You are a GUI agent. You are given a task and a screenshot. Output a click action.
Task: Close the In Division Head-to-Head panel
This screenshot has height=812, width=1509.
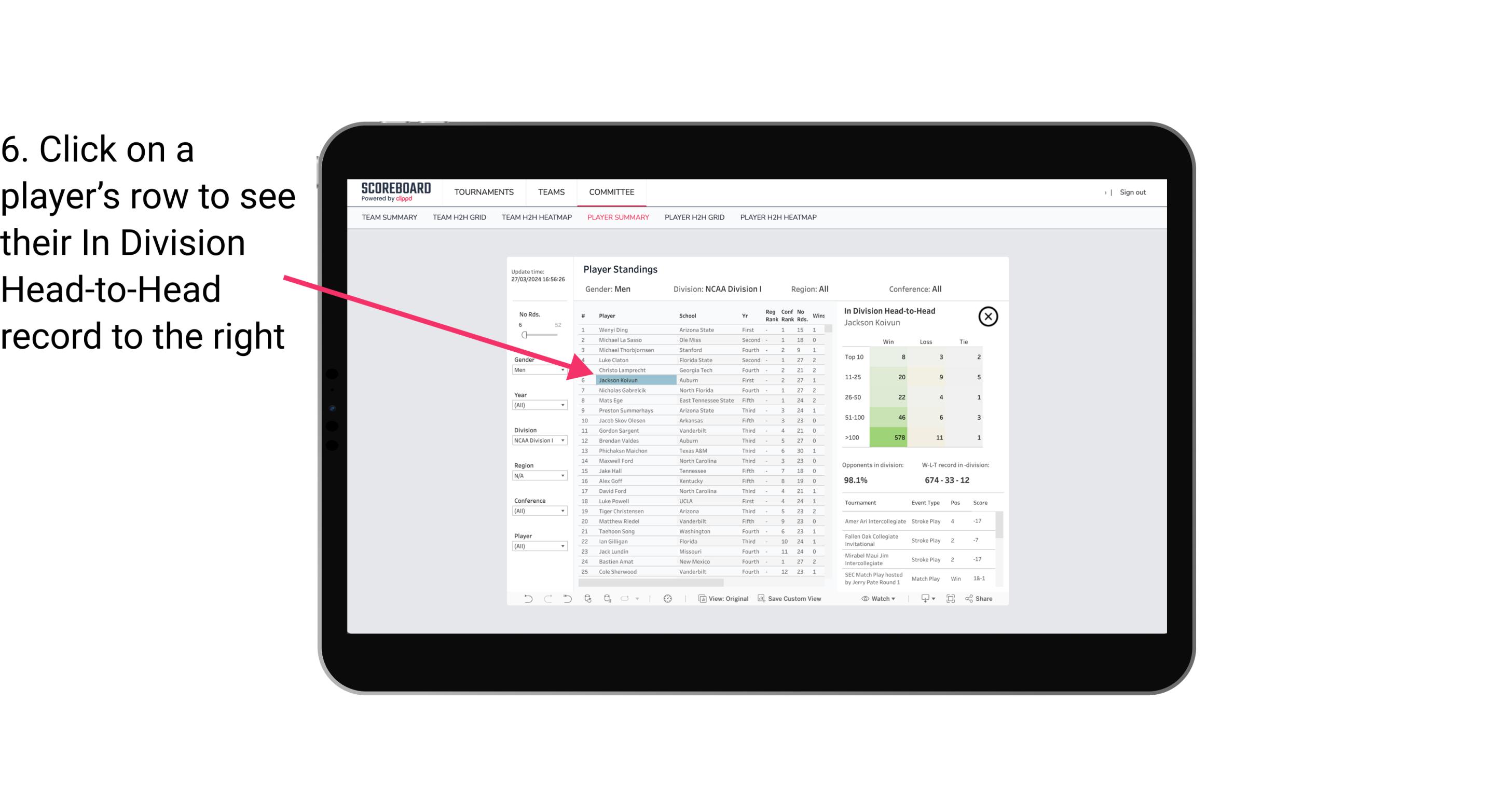988,316
